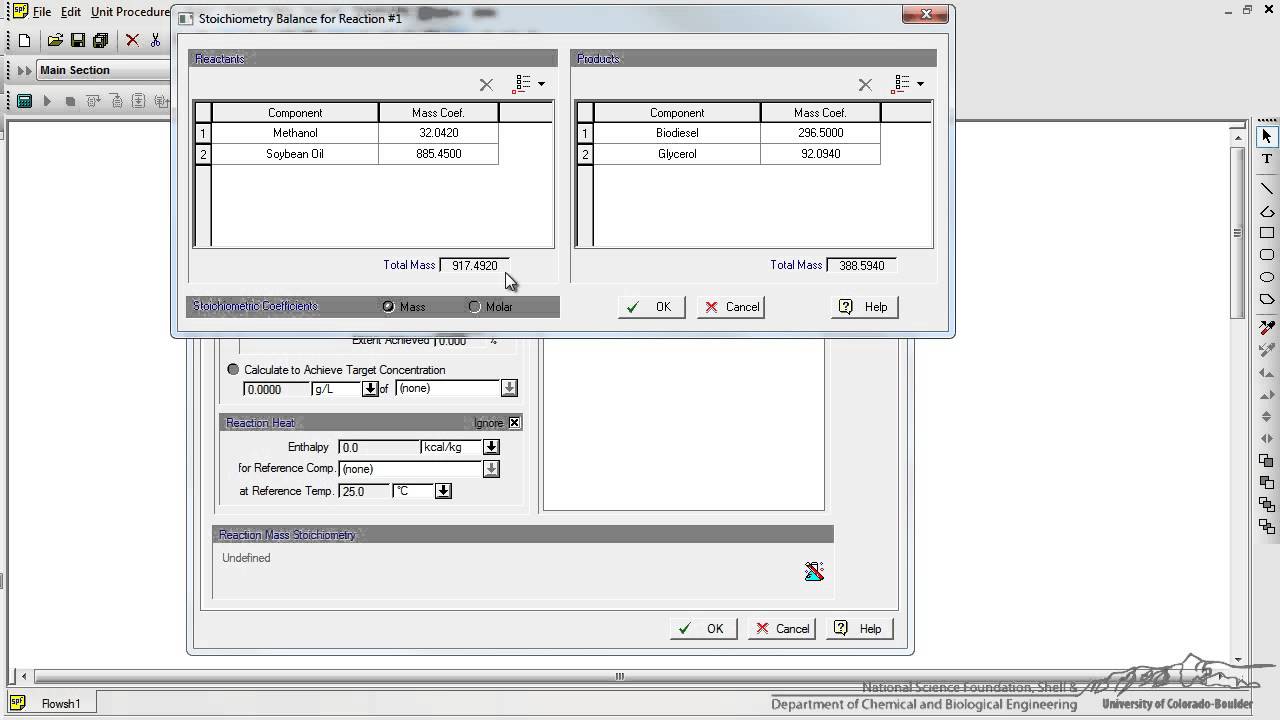The height and width of the screenshot is (720, 1280).
Task: Click OK in the reaction dialog
Action: click(x=703, y=629)
